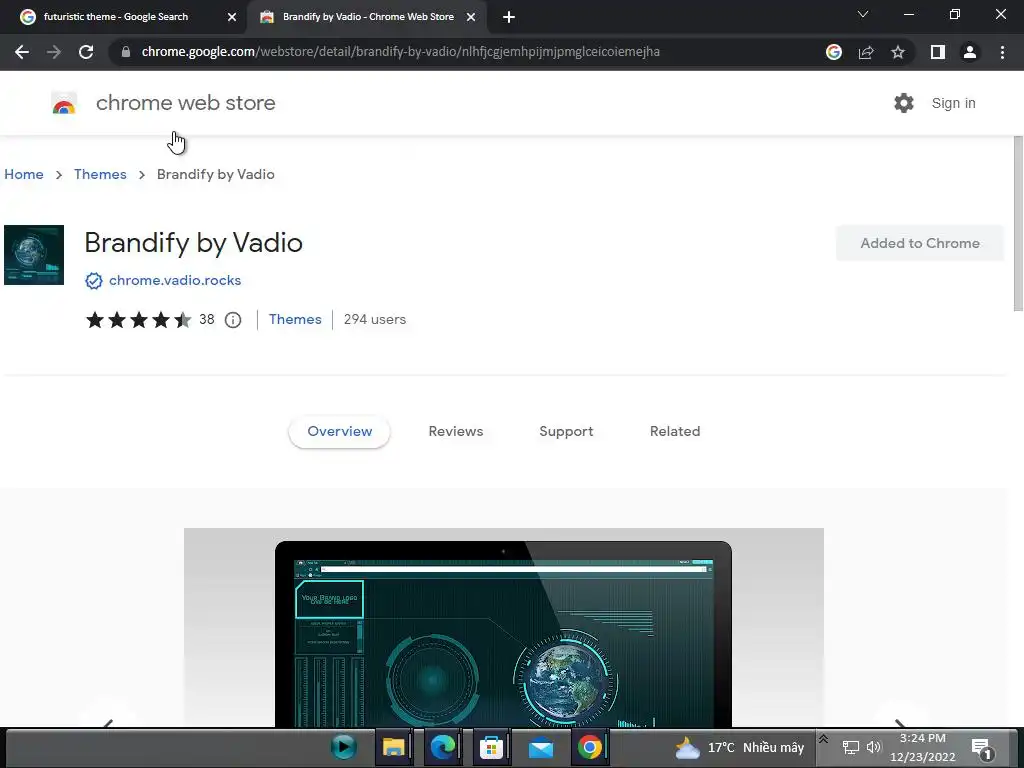
Task: Close the Brandify by Vadio tab
Action: click(x=471, y=17)
